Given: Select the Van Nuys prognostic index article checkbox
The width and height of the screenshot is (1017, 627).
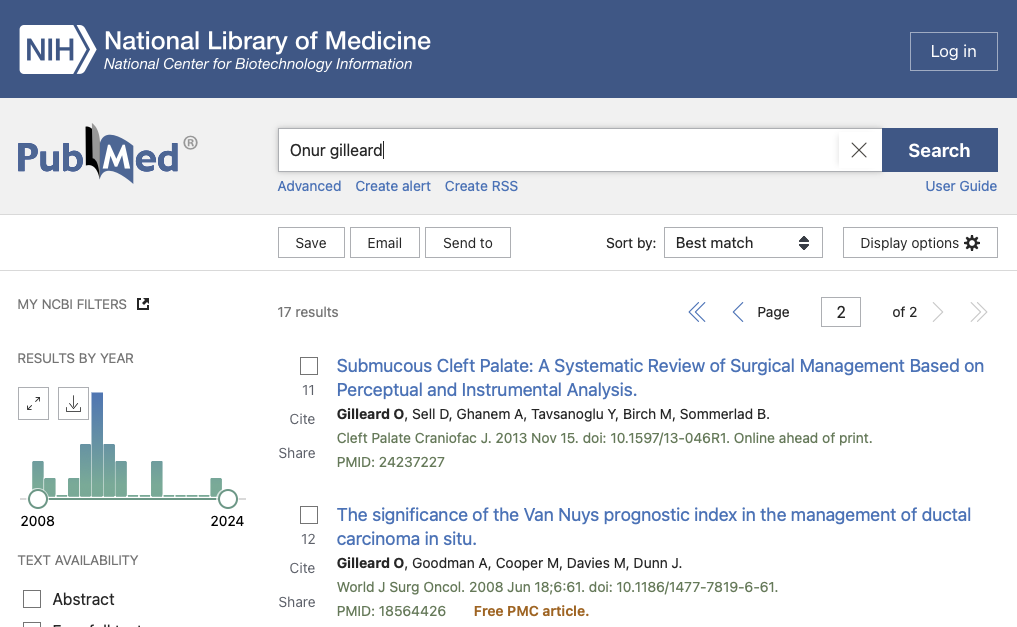Looking at the screenshot, I should (309, 514).
